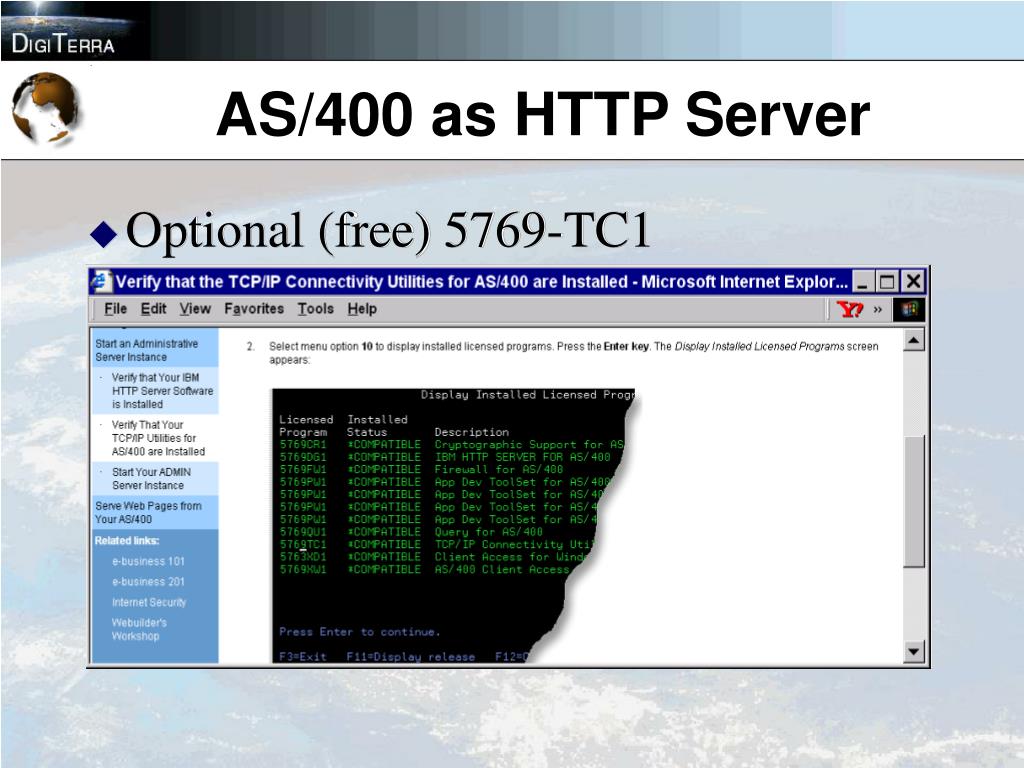This screenshot has height=768, width=1024.
Task: Open the Tools menu
Action: (x=315, y=309)
